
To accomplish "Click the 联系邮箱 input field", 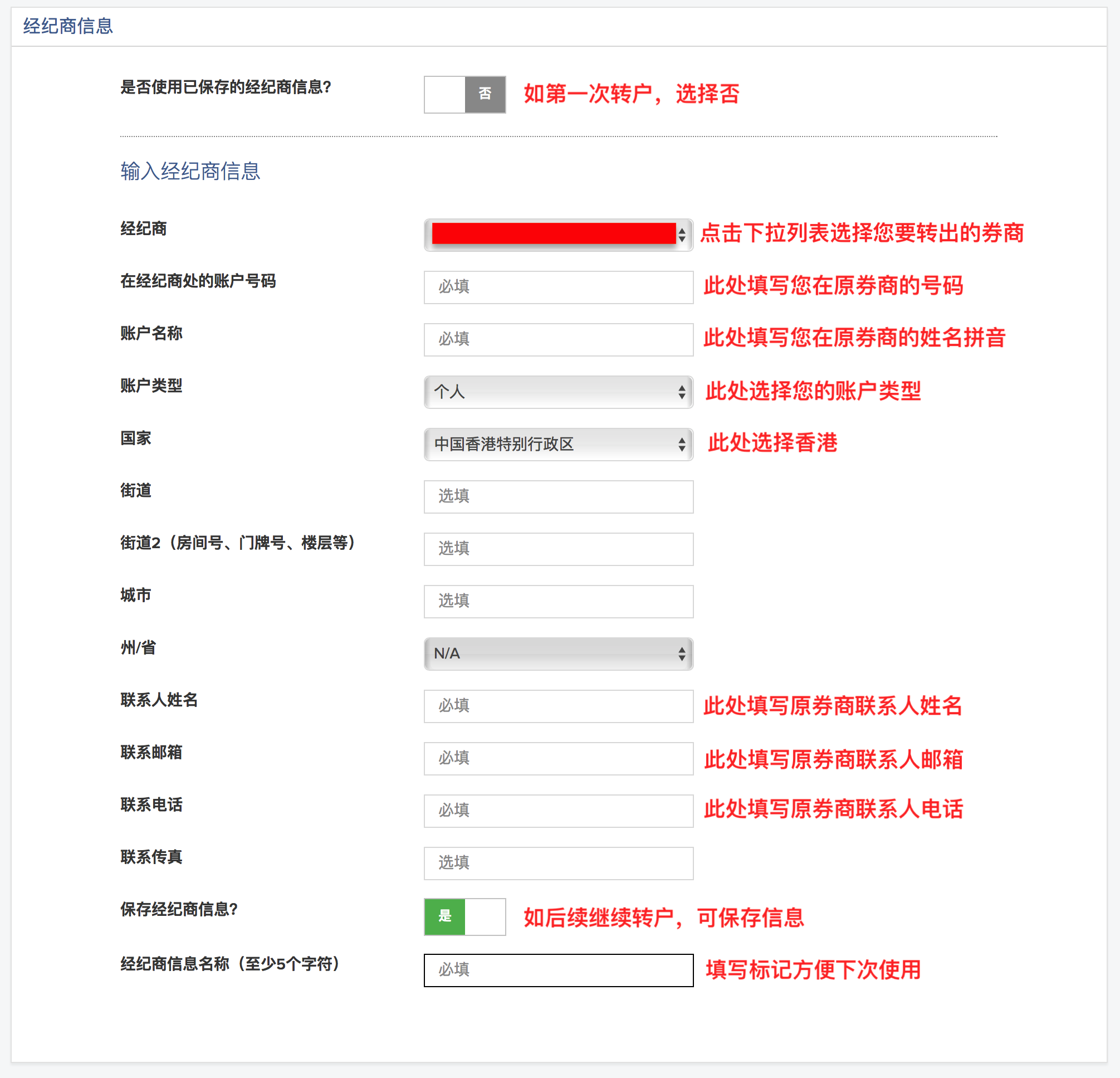I will (558, 758).
